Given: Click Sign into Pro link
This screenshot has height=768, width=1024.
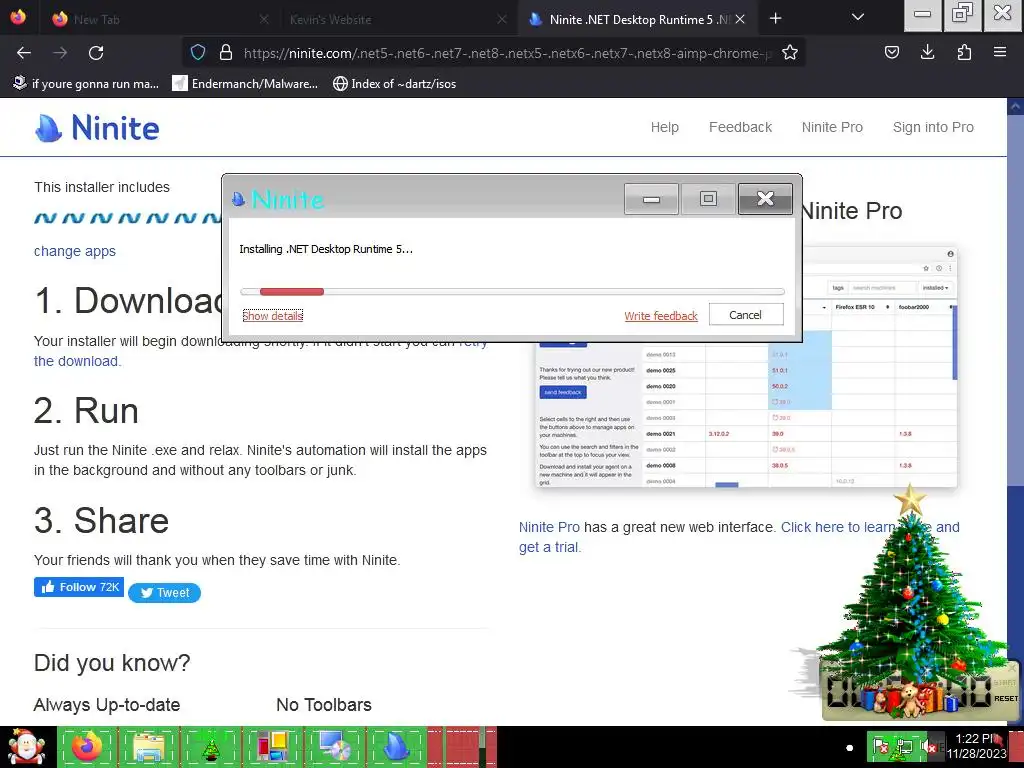Looking at the screenshot, I should (933, 127).
